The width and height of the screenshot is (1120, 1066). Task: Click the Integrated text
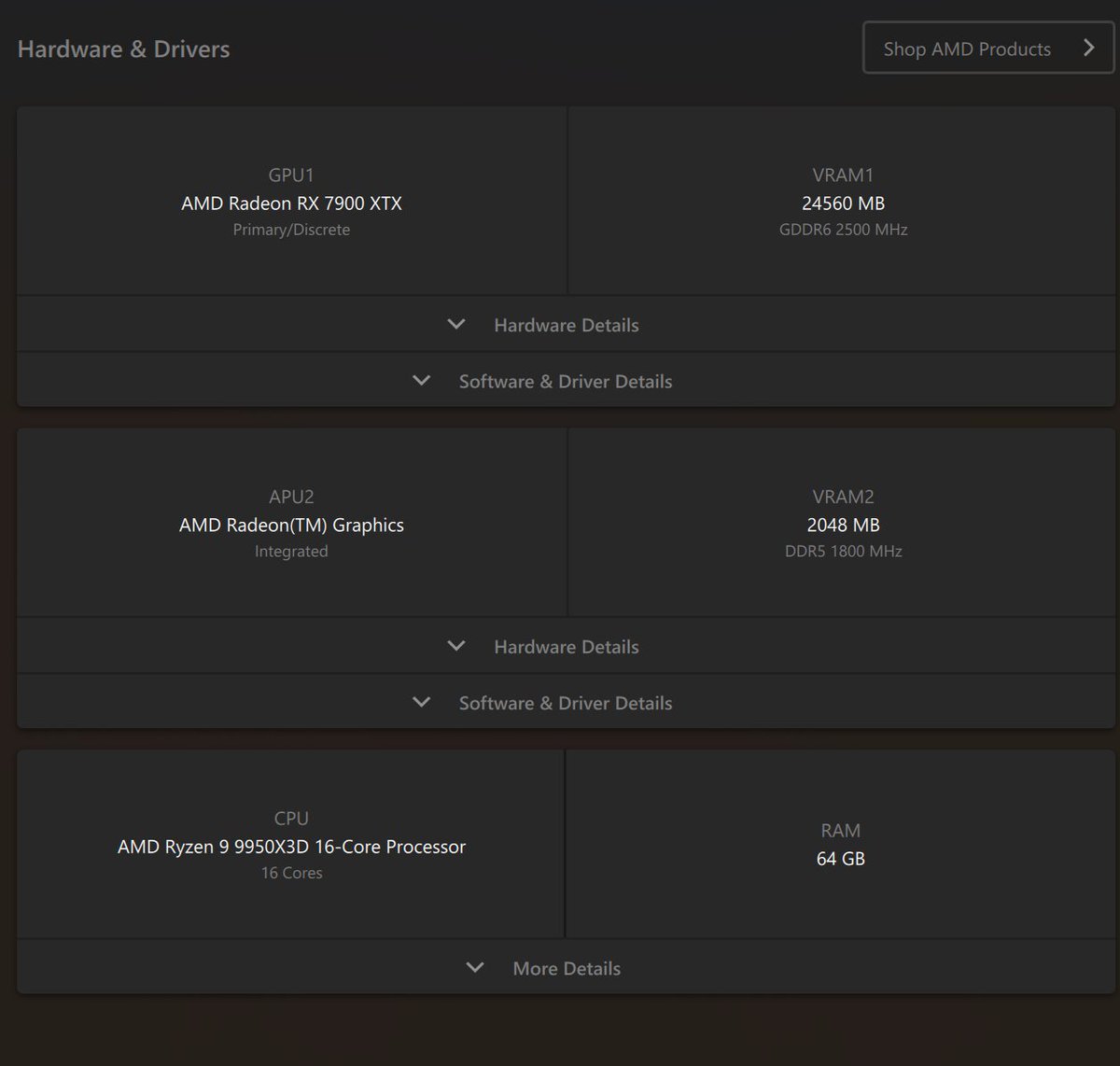(291, 552)
